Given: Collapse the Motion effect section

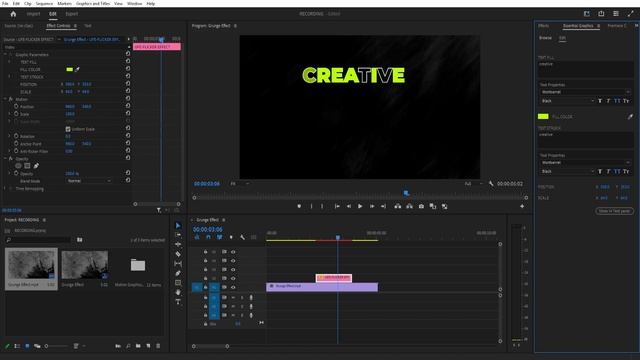Looking at the screenshot, I should 6,99.
